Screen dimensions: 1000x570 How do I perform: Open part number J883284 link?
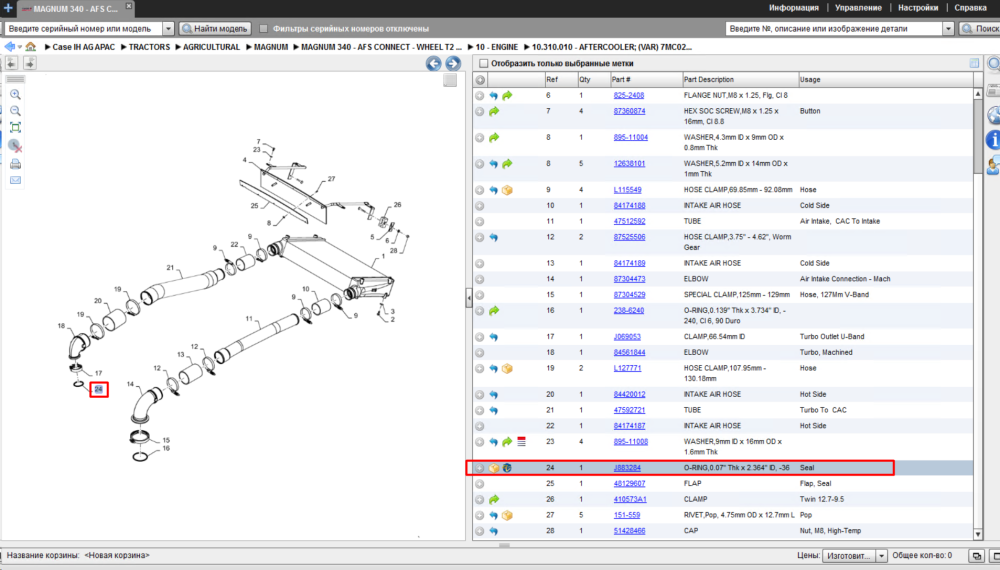[627, 468]
